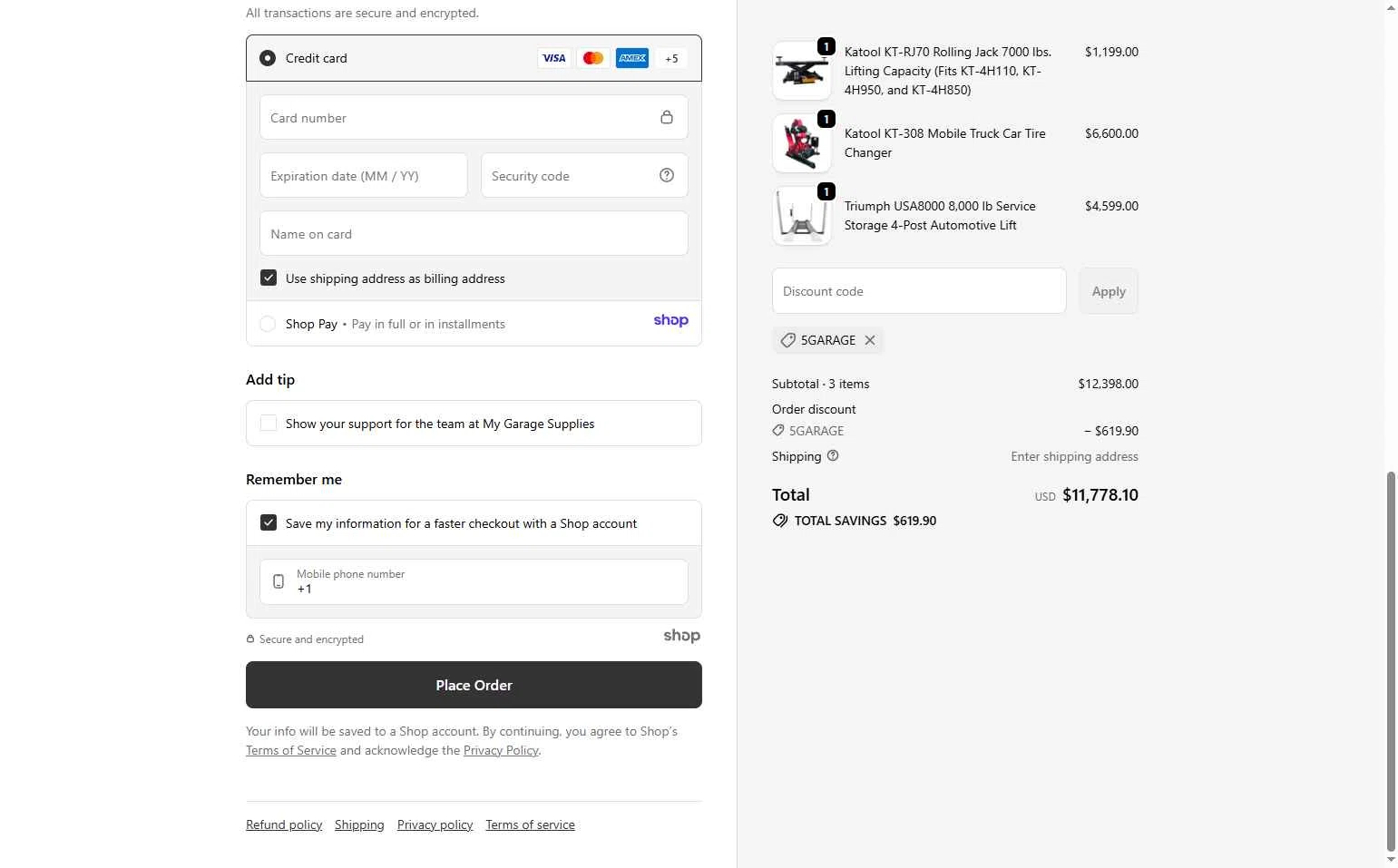Remove the 5GARAGE discount code tag
1398x868 pixels.
pyautogui.click(x=870, y=340)
